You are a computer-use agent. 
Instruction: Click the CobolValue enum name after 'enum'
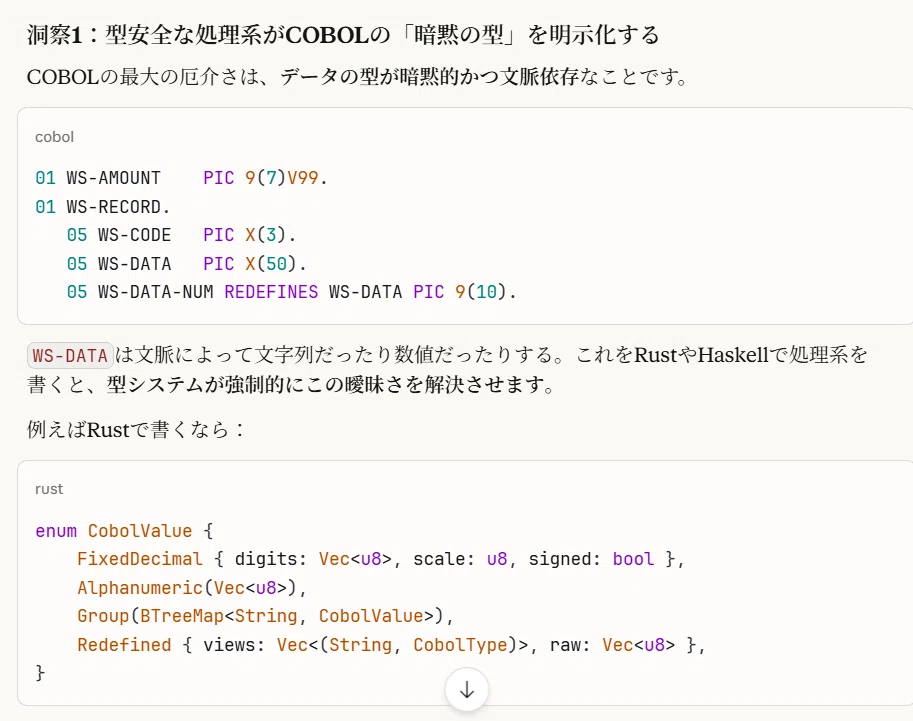coord(140,531)
